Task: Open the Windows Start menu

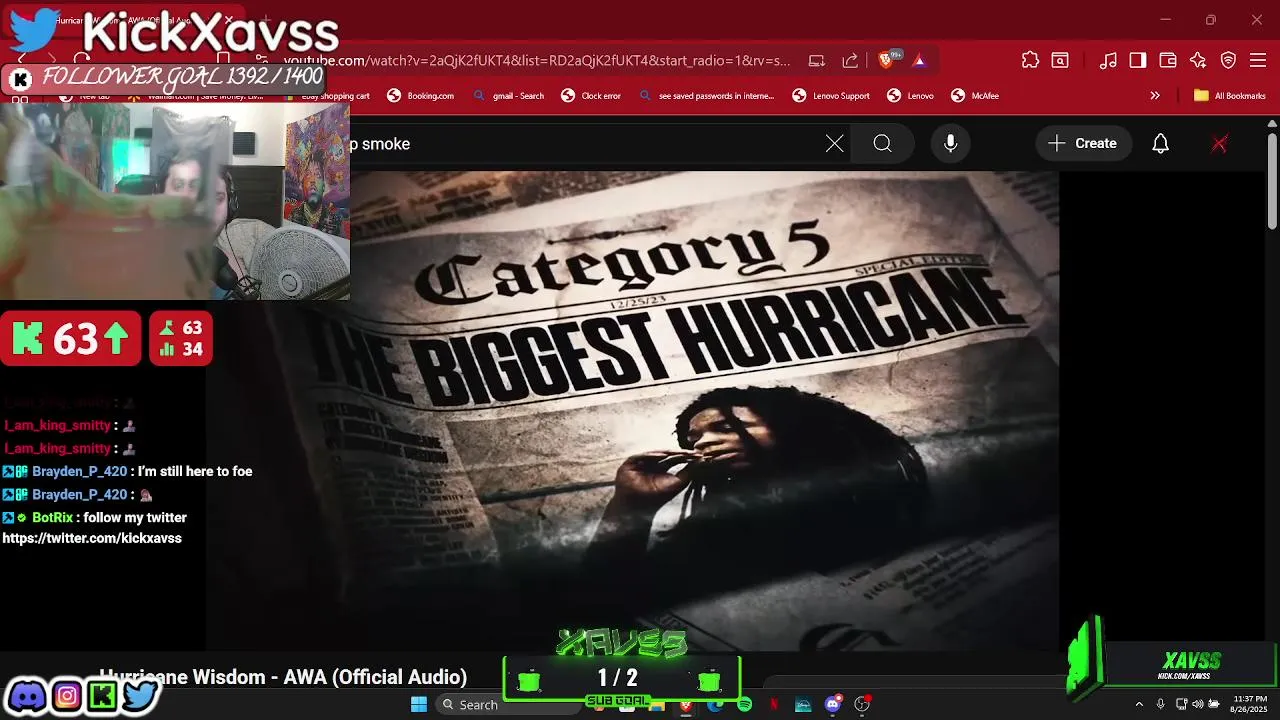Action: (x=419, y=704)
